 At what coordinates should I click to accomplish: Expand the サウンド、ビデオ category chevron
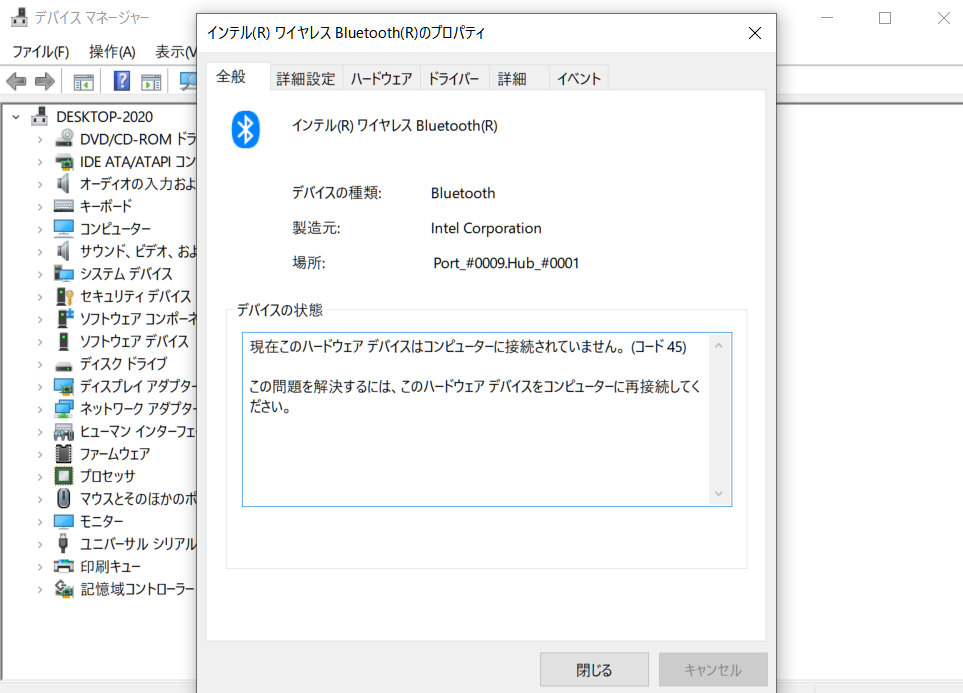(40, 252)
